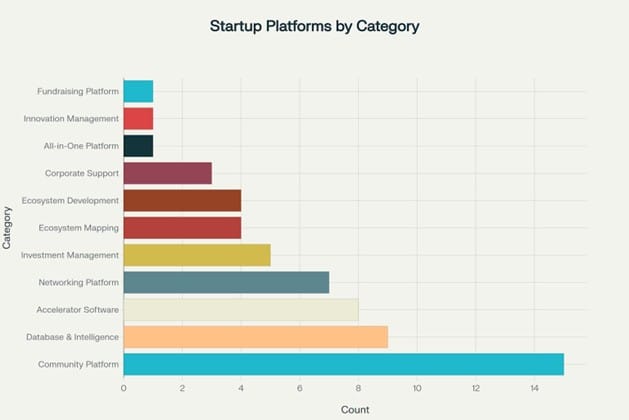Click the Accelerator Software bar

click(x=241, y=310)
